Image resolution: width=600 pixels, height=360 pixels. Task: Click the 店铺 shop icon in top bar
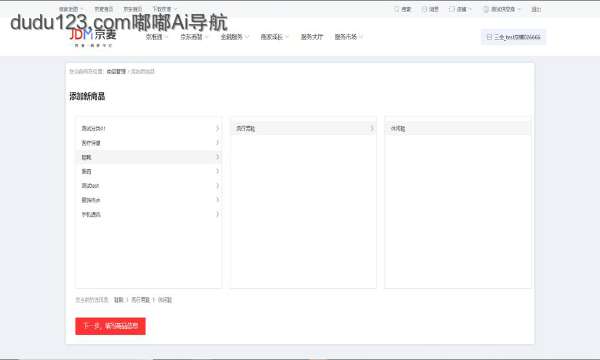pos(452,9)
